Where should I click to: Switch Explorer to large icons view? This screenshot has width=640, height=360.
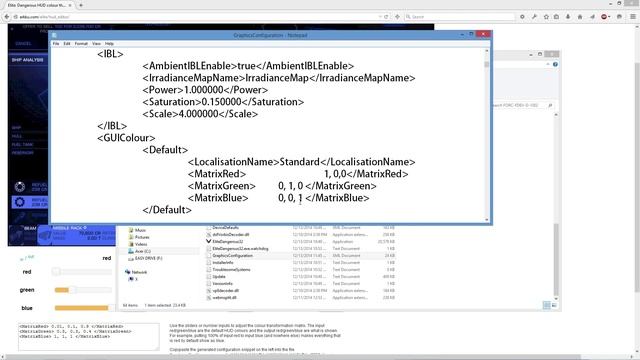554,305
